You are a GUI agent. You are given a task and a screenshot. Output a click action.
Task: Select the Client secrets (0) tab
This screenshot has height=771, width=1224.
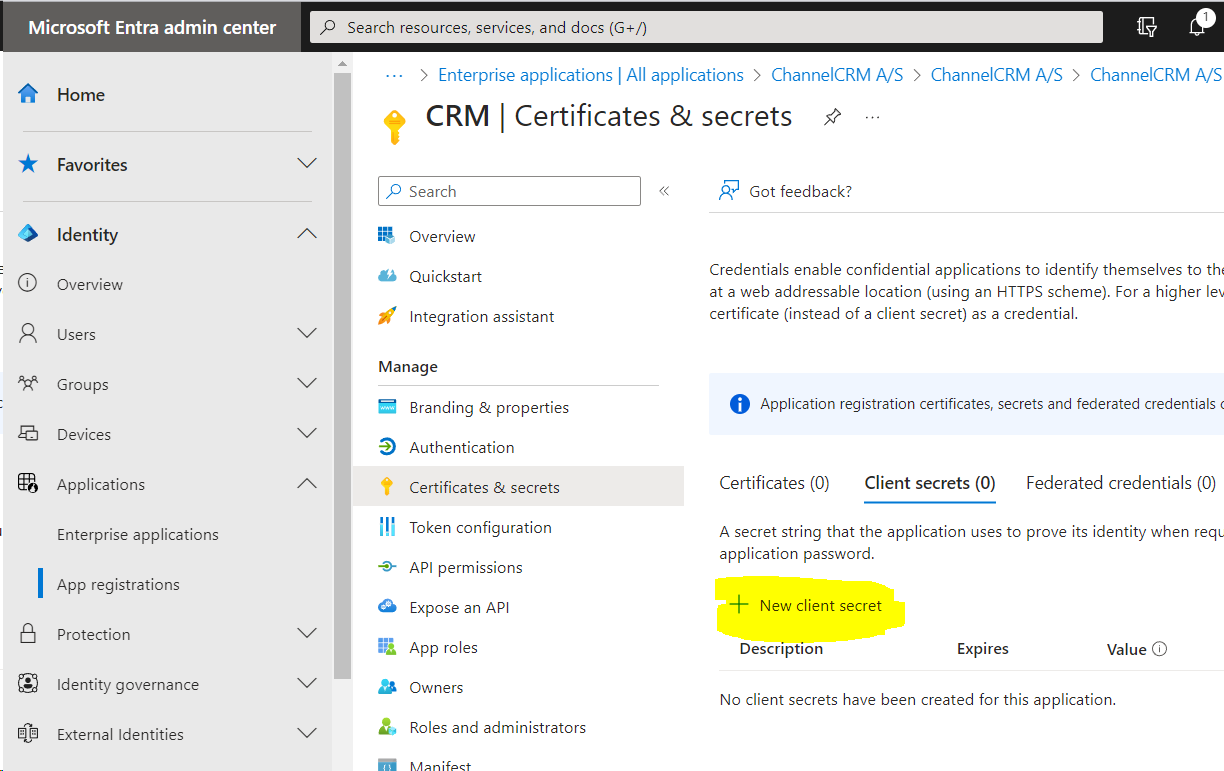click(930, 483)
